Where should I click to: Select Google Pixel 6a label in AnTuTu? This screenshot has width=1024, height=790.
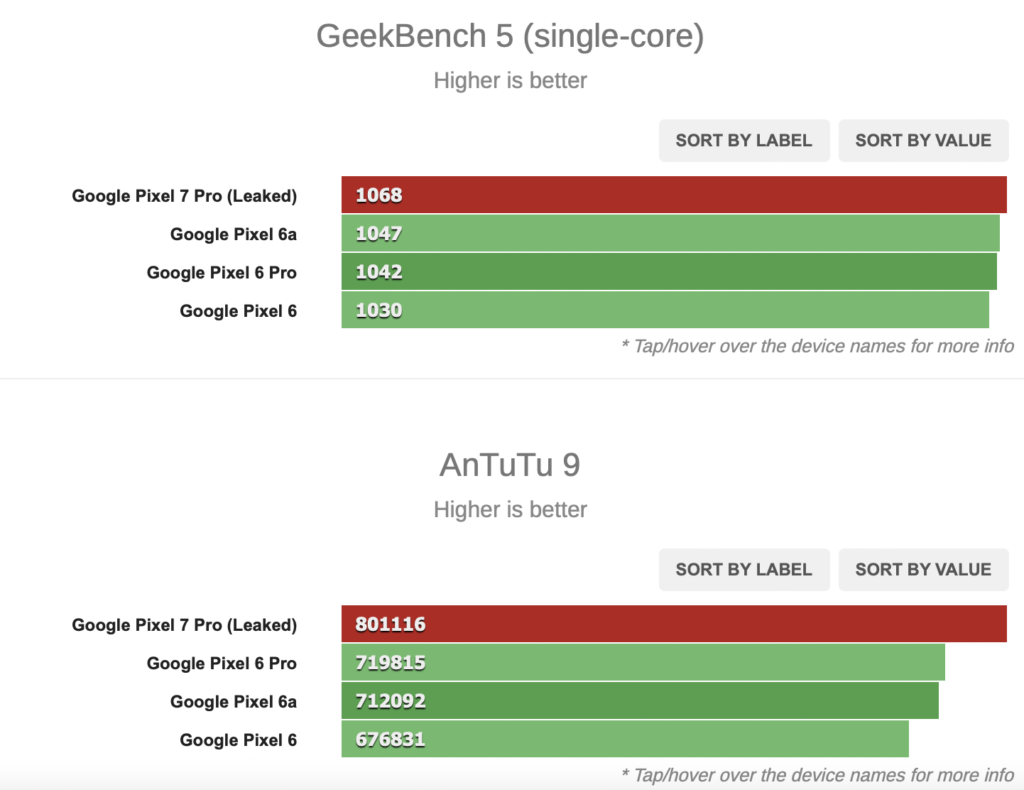coord(233,702)
